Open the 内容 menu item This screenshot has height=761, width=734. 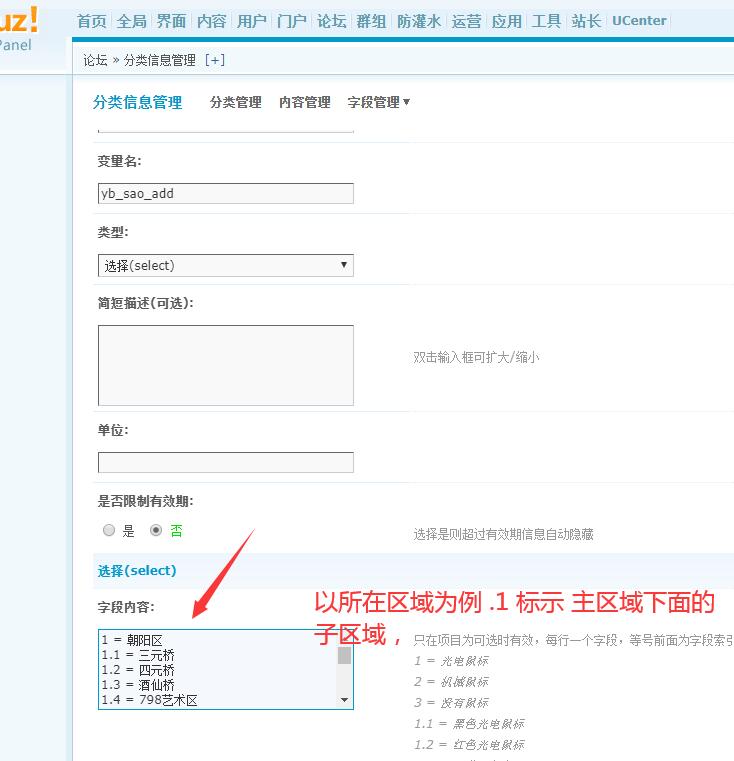pos(212,21)
